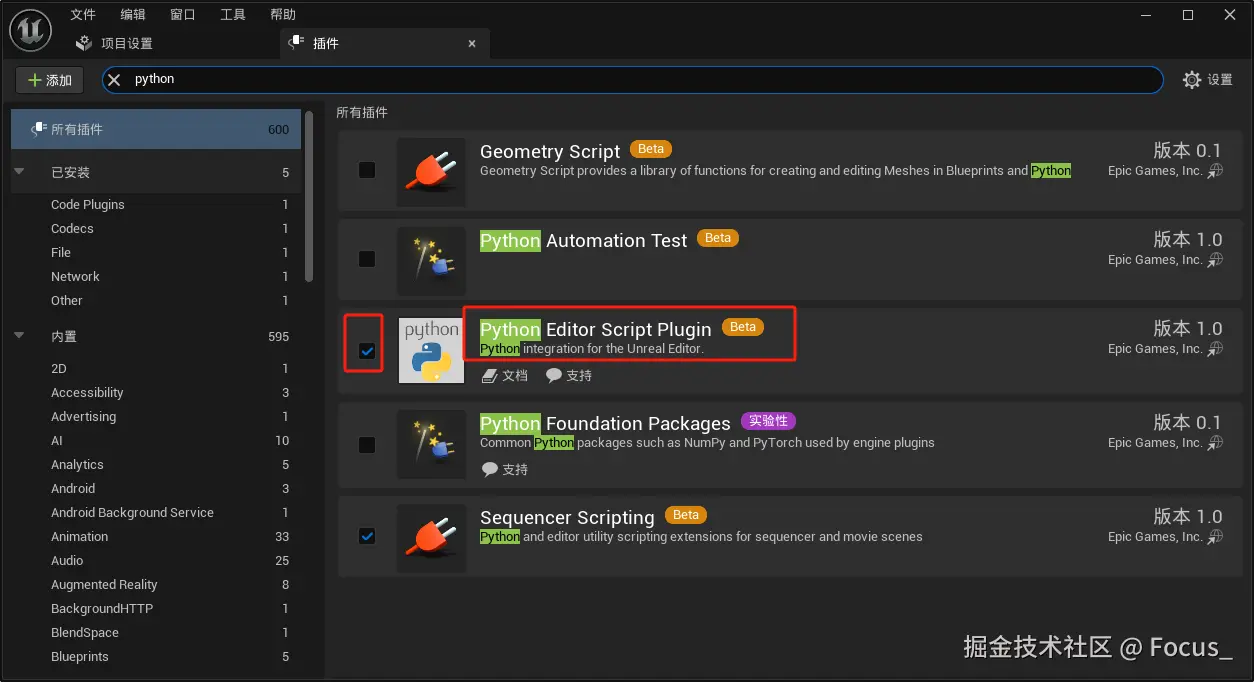Click the Sequencer Scripting plug icon
Image resolution: width=1254 pixels, height=682 pixels.
pos(431,538)
